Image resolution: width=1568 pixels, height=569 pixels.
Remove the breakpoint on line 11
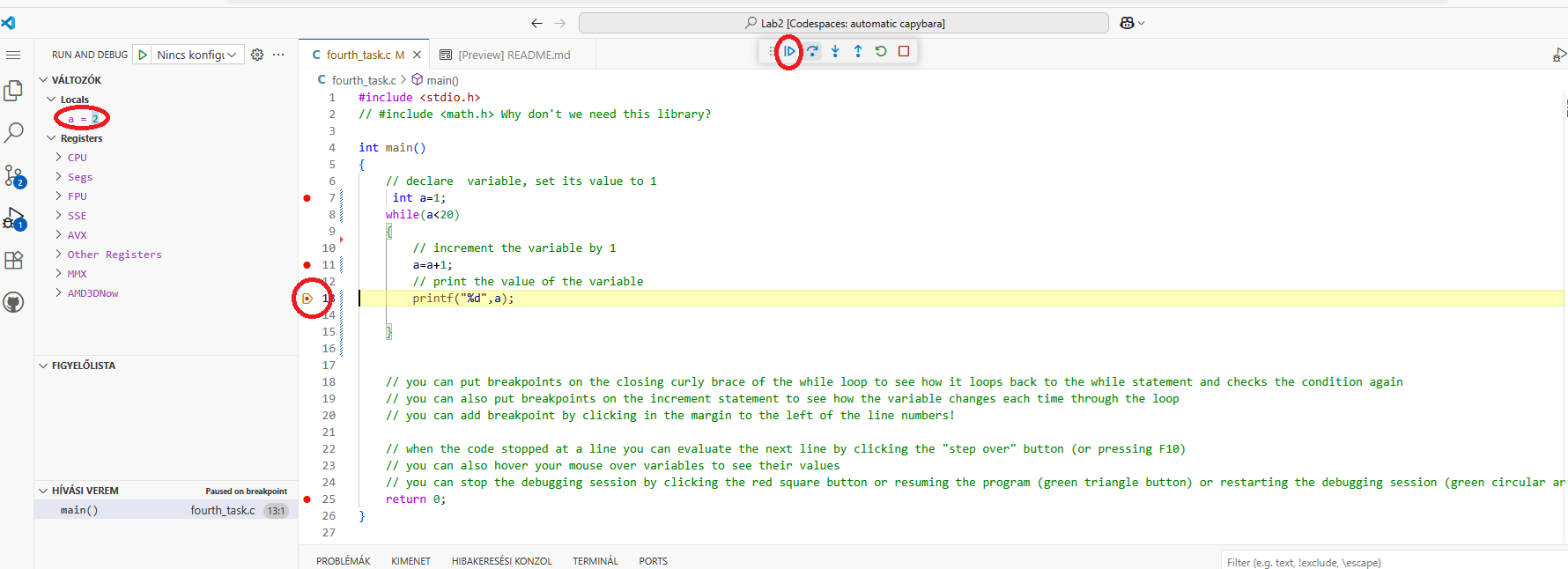point(307,265)
